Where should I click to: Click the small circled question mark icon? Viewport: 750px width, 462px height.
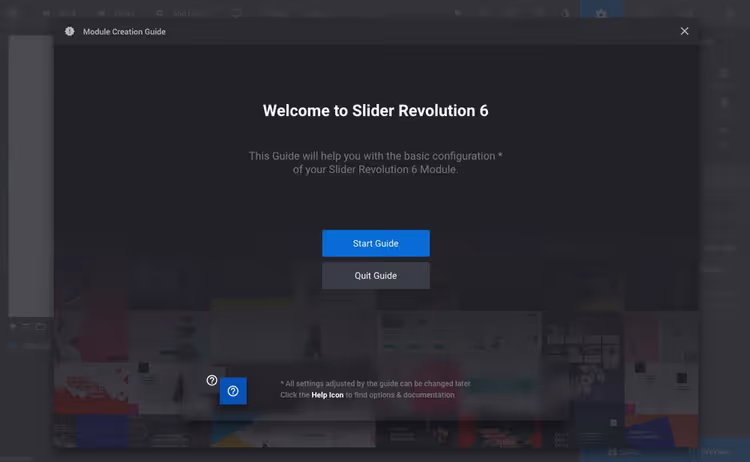tap(212, 380)
